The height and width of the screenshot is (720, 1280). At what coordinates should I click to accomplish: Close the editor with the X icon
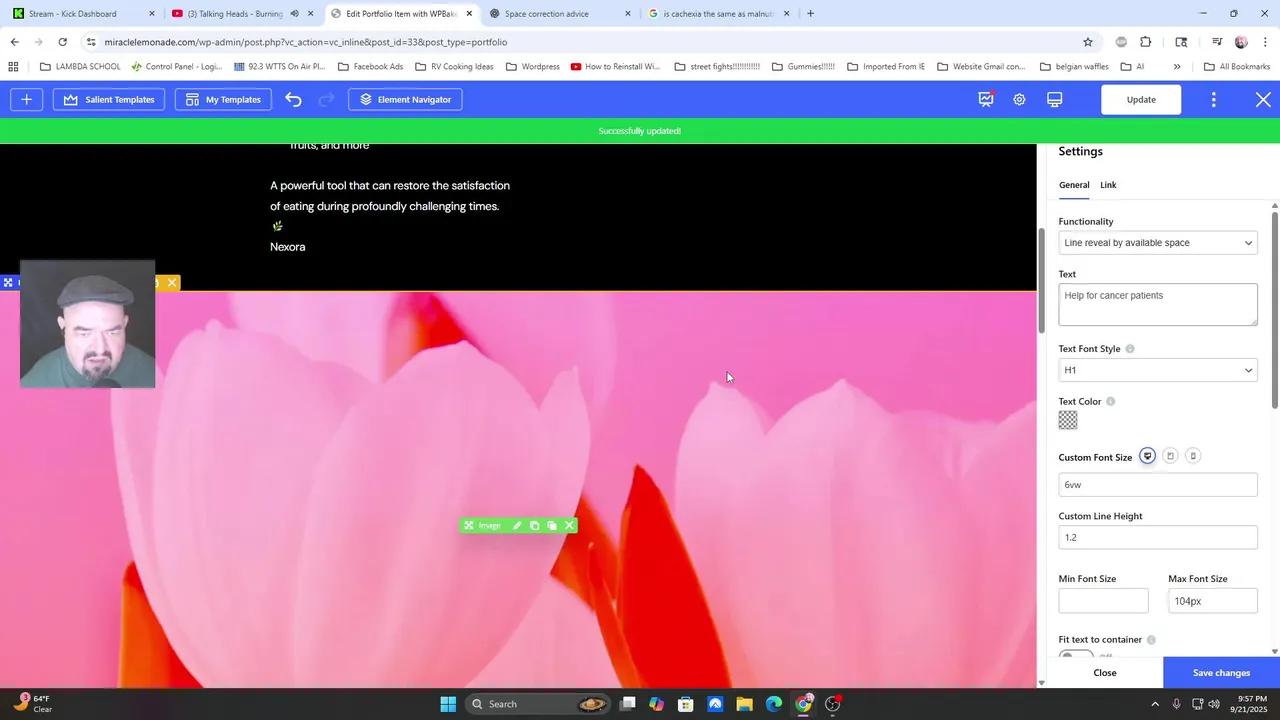tap(1263, 99)
